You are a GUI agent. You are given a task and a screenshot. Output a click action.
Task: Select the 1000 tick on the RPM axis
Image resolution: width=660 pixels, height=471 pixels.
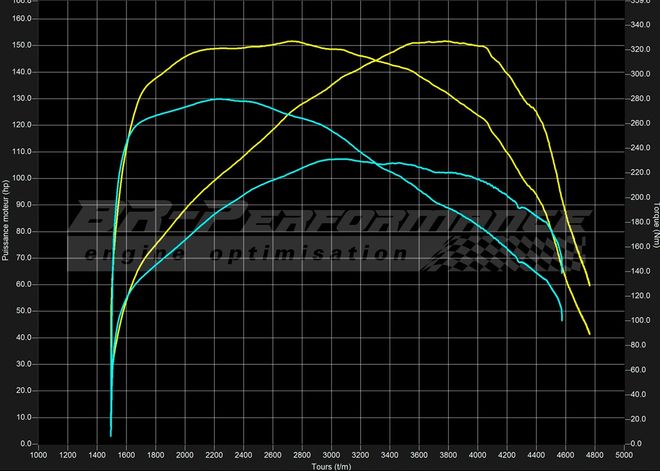38,454
